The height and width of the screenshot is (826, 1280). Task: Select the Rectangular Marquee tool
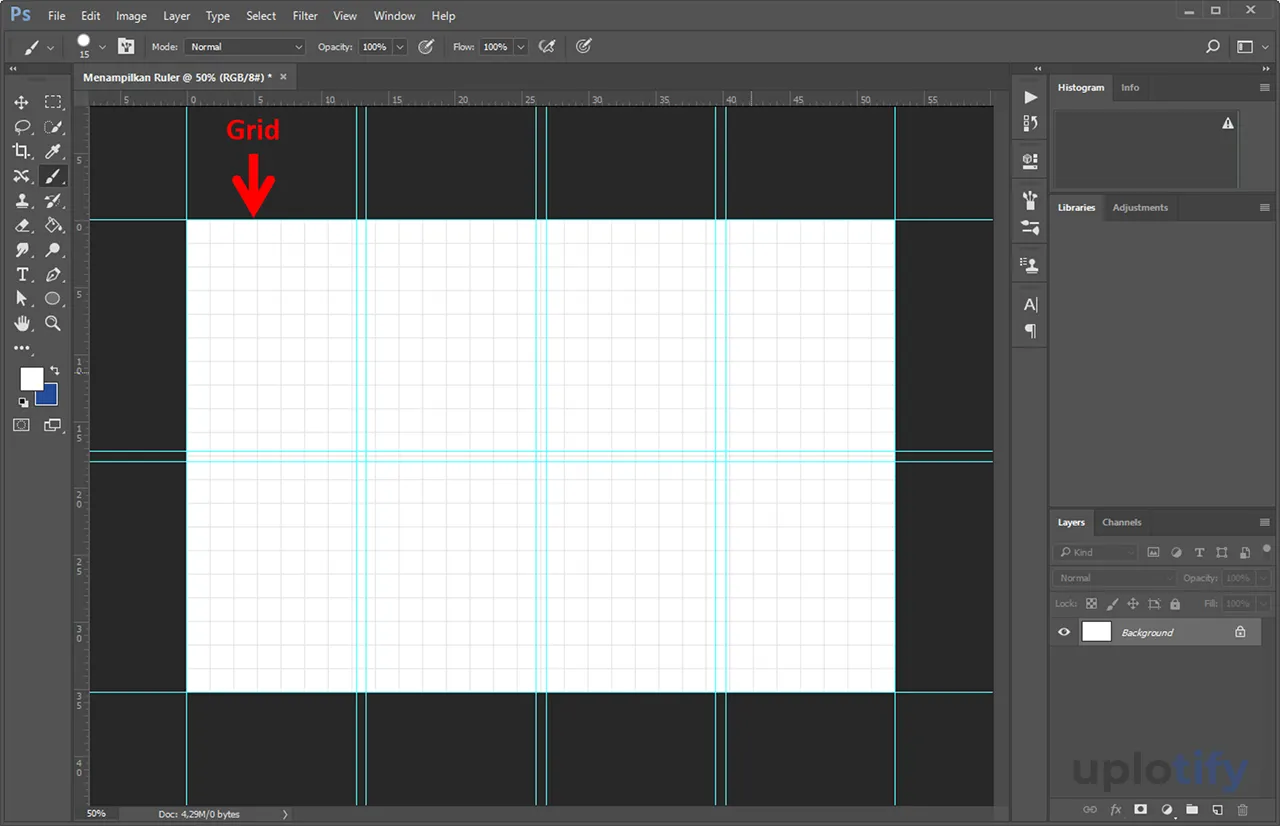[53, 102]
